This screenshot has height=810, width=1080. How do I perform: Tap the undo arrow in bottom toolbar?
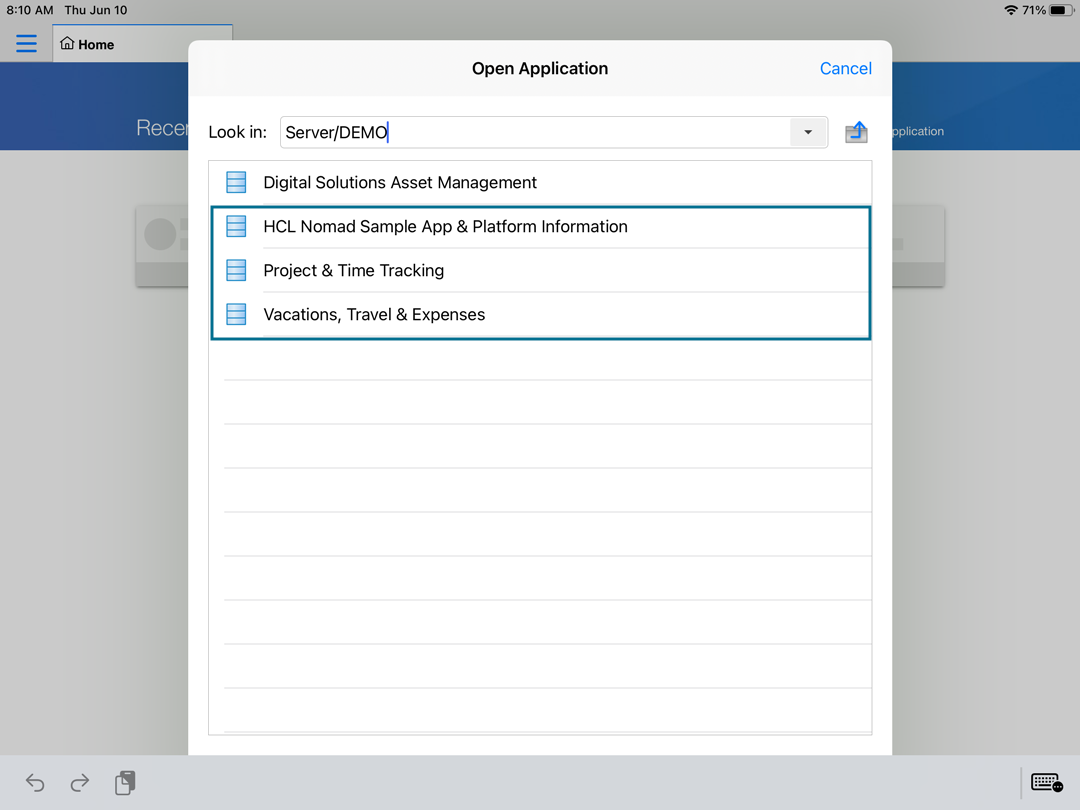tap(35, 782)
